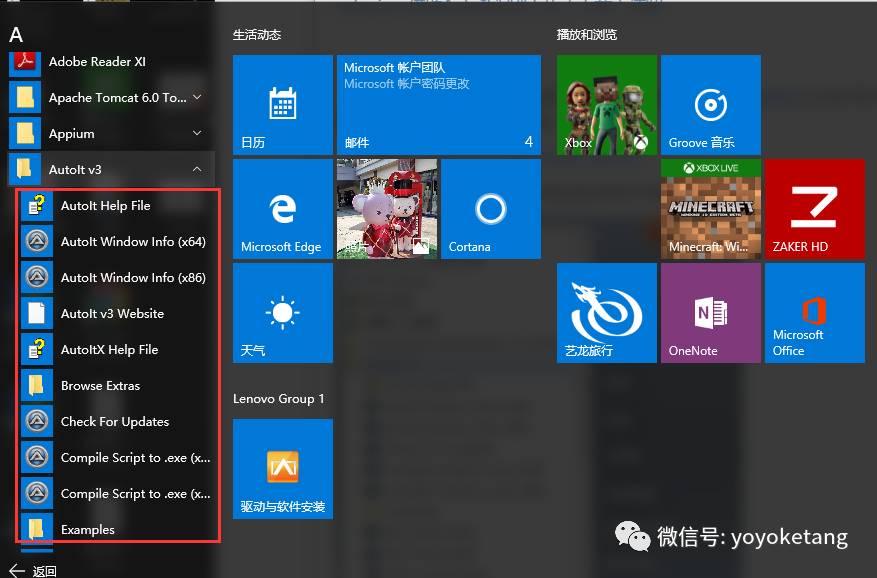Open AutoIt Window Info (x64)
The height and width of the screenshot is (578, 877).
132,242
